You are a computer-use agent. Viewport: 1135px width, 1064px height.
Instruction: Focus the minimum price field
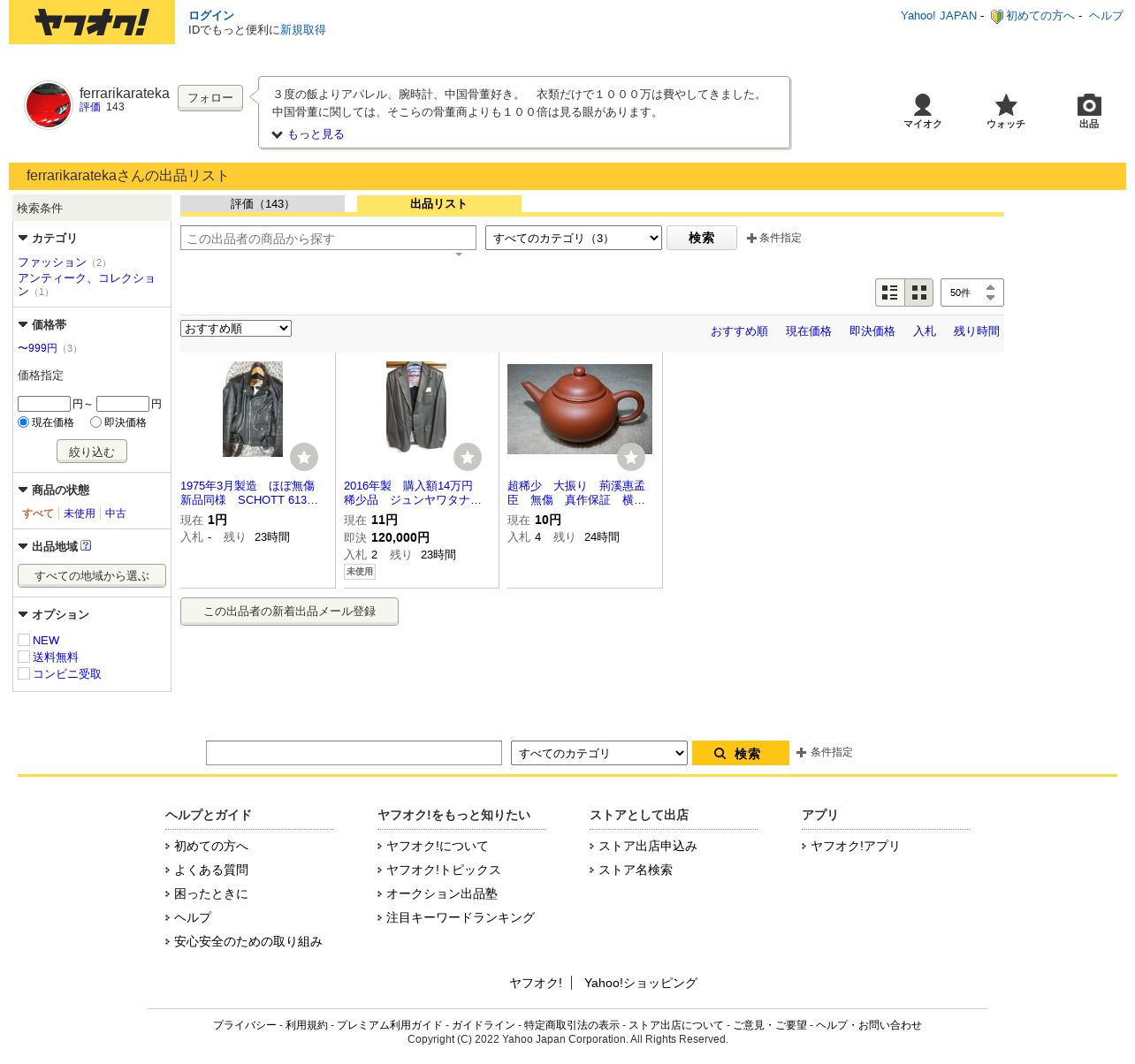[44, 404]
